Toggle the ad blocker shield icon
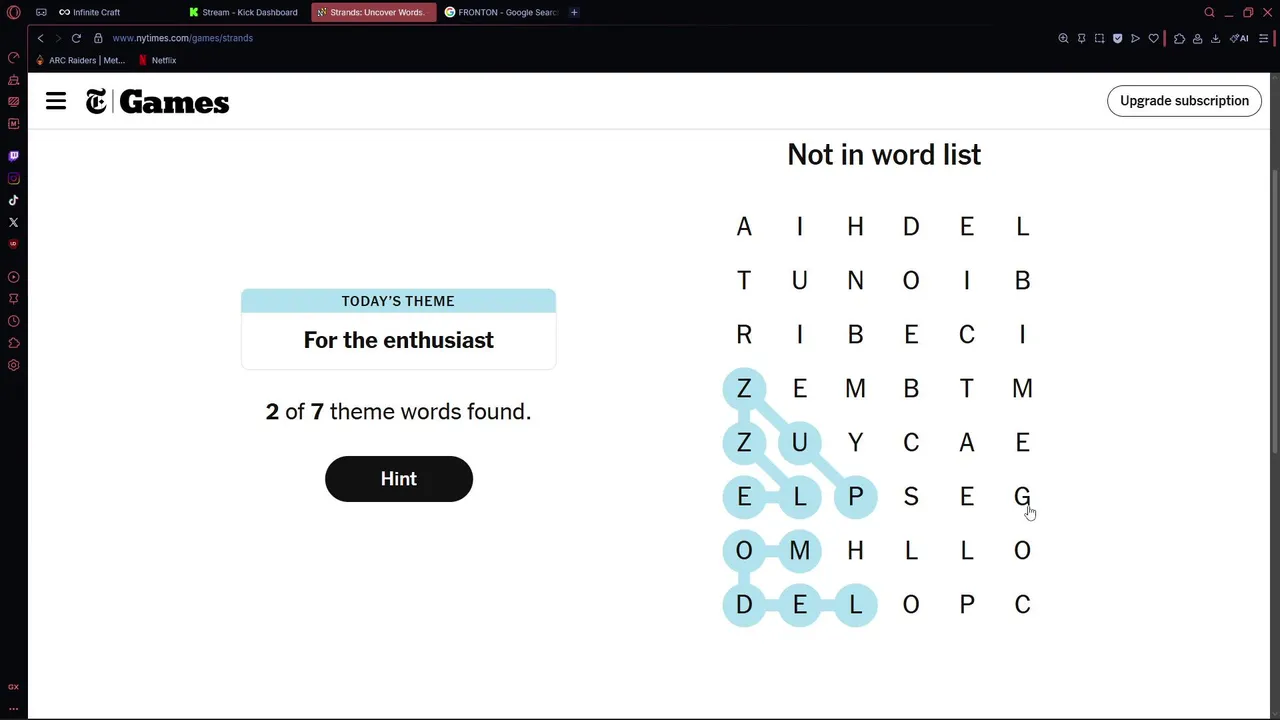Image resolution: width=1280 pixels, height=720 pixels. pos(1117,38)
